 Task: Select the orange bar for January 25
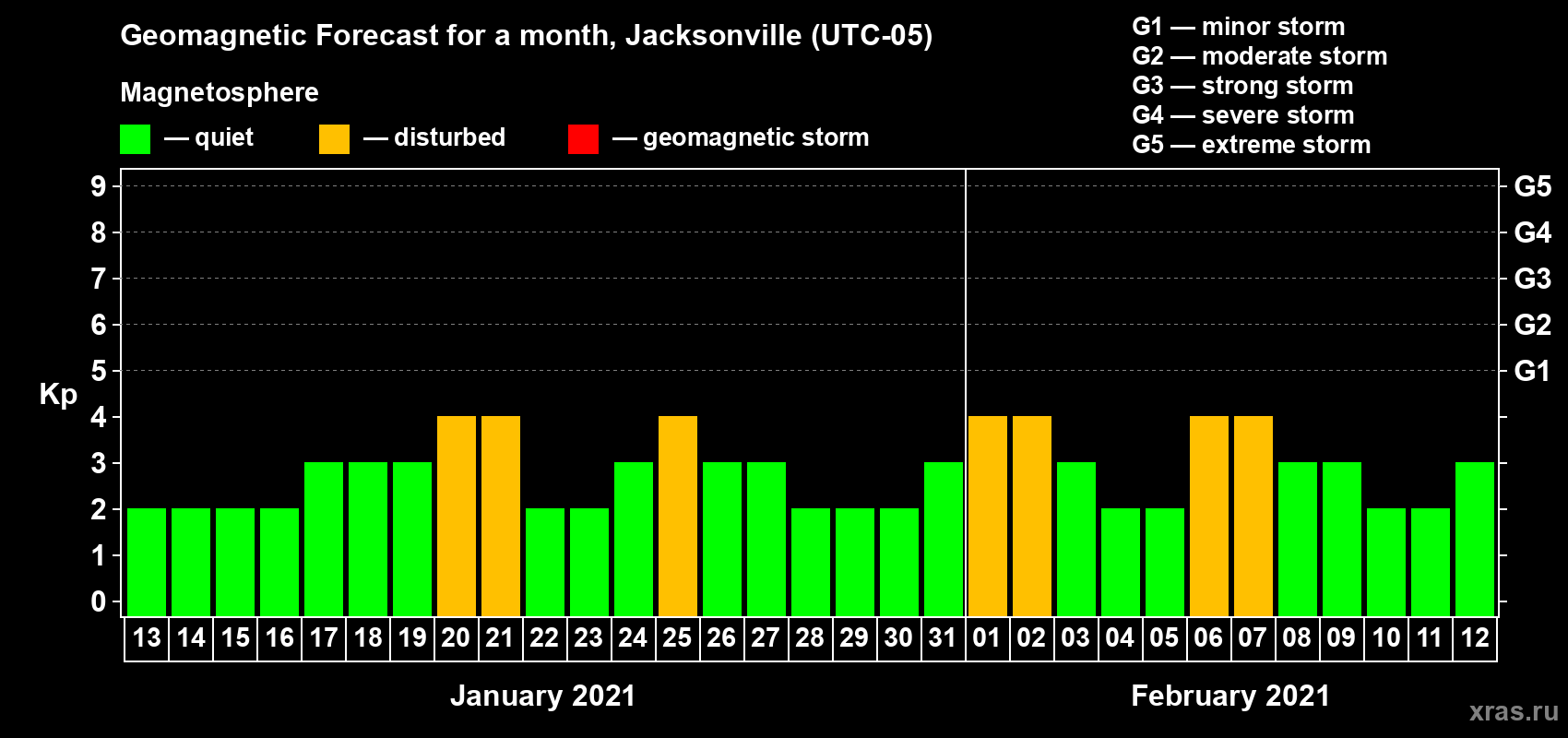[x=678, y=516]
